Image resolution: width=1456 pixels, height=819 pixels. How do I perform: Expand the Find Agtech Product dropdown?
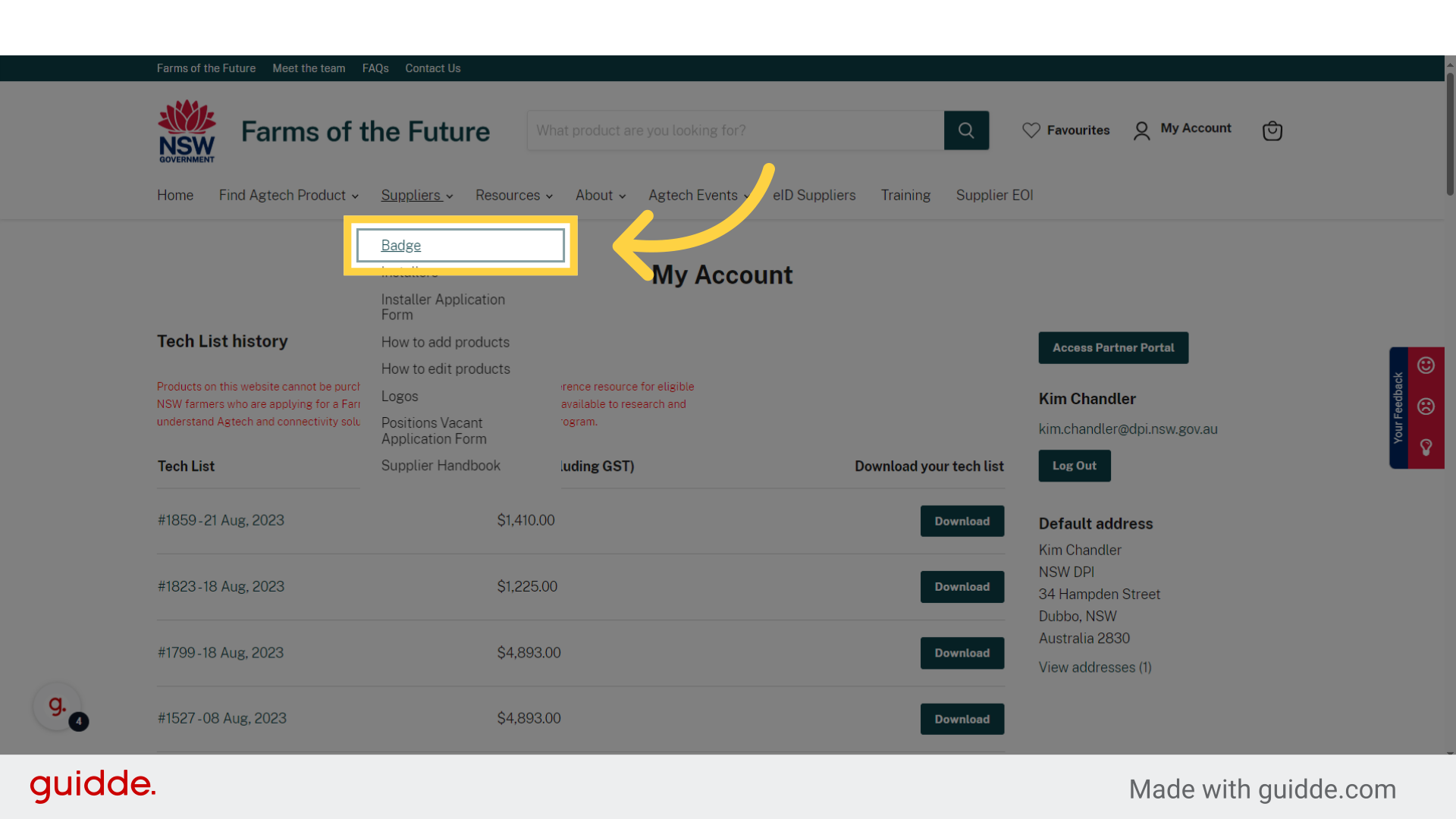coord(288,195)
